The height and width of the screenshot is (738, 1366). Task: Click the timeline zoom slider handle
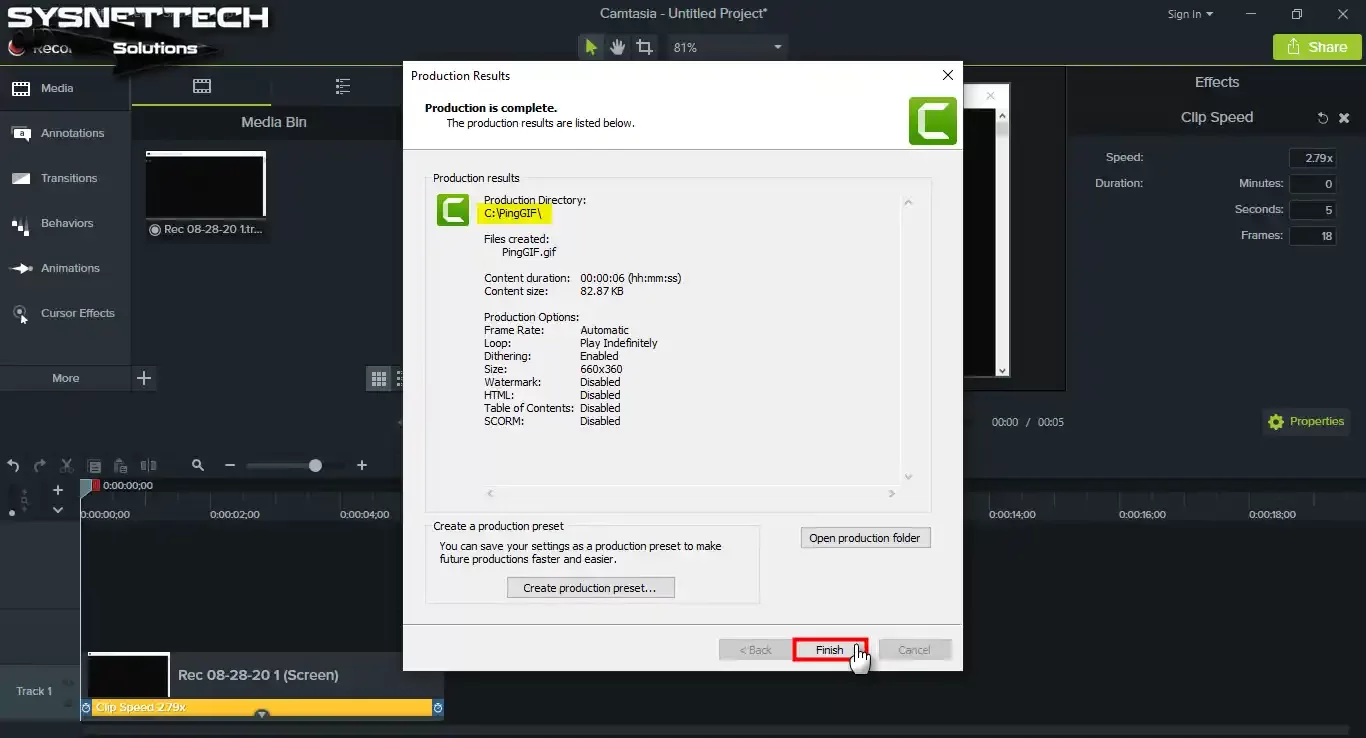pos(315,465)
